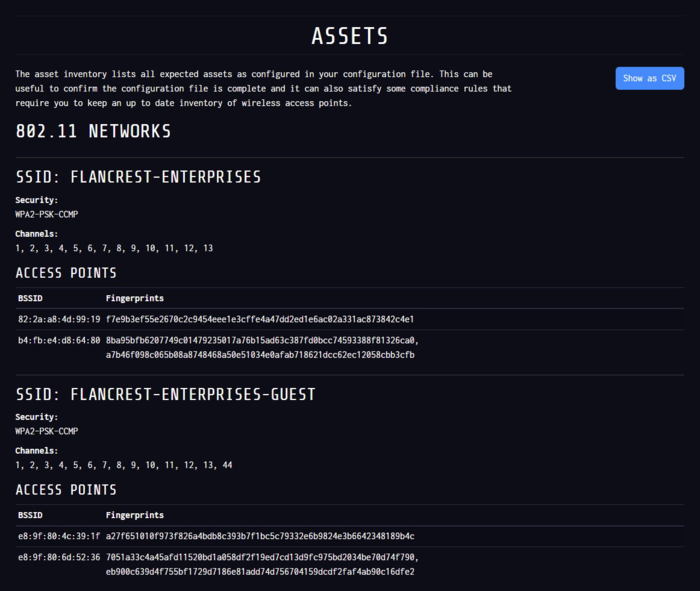This screenshot has height=591, width=700.
Task: Click the guest network's ACCESS POINTS heading
Action: point(66,490)
